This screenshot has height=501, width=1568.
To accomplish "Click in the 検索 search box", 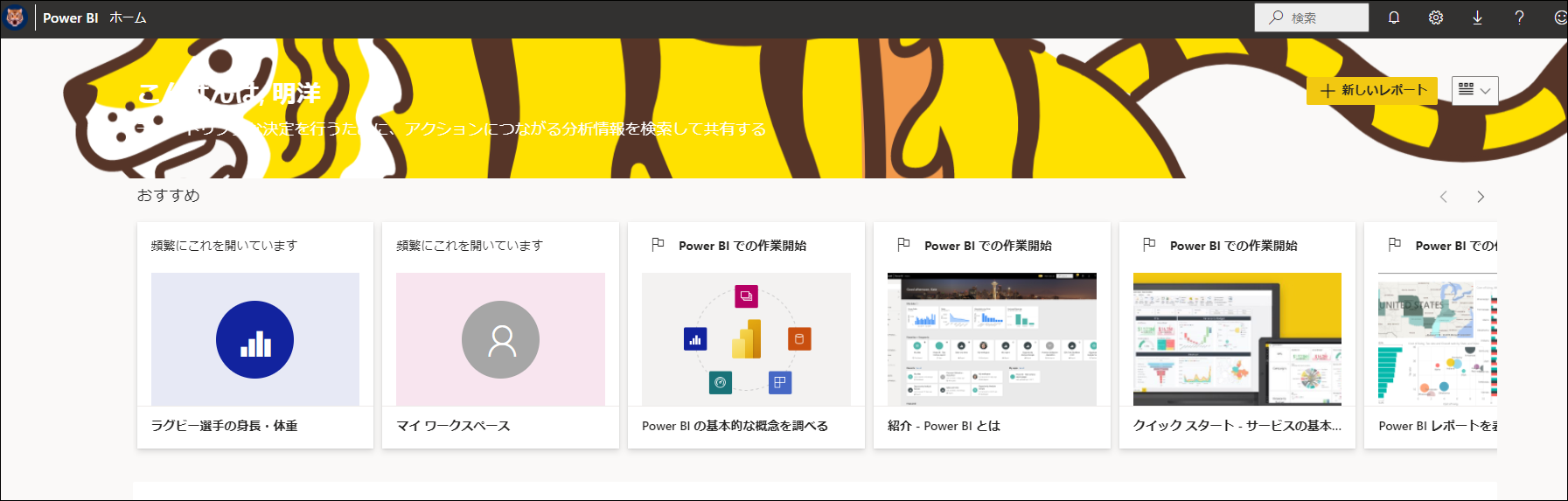I will point(1312,17).
